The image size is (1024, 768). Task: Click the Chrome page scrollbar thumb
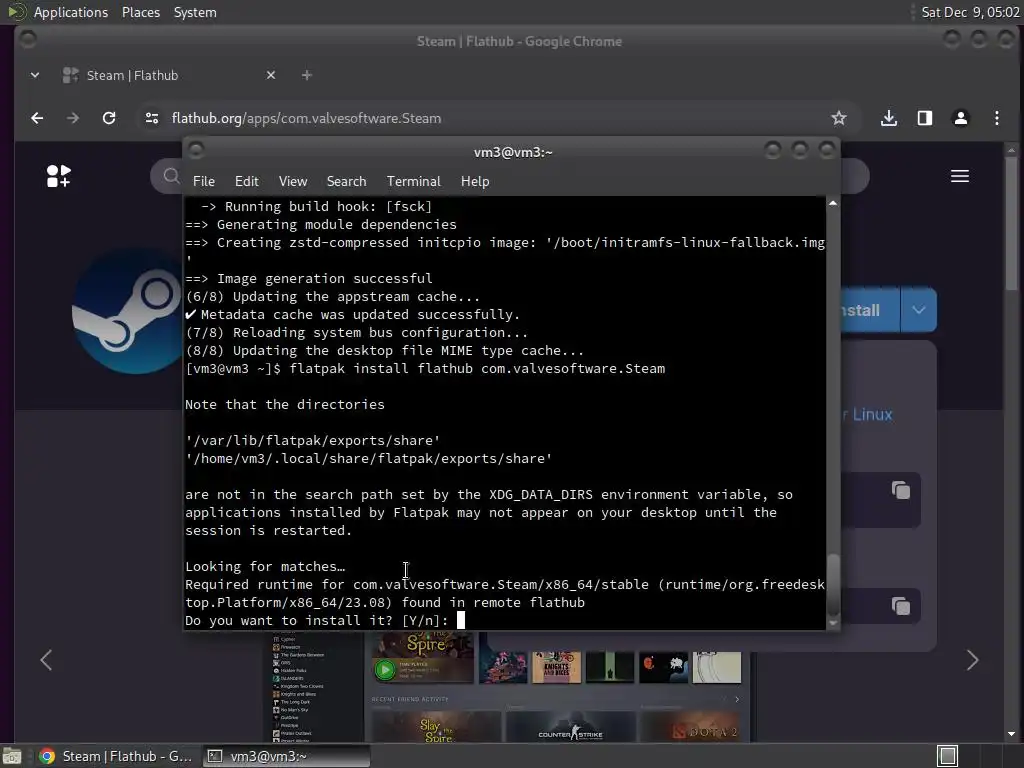click(1011, 222)
